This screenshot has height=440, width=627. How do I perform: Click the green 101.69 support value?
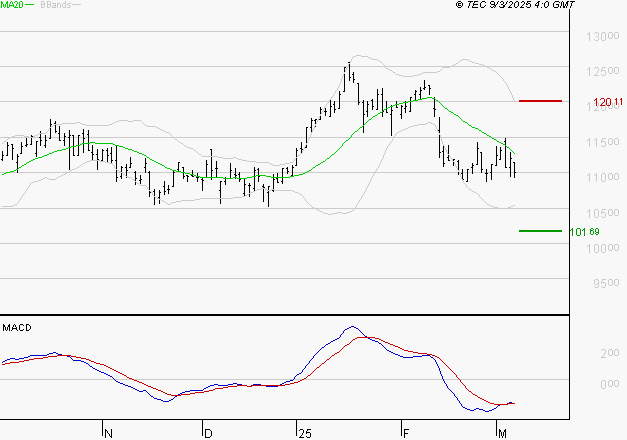pos(585,232)
